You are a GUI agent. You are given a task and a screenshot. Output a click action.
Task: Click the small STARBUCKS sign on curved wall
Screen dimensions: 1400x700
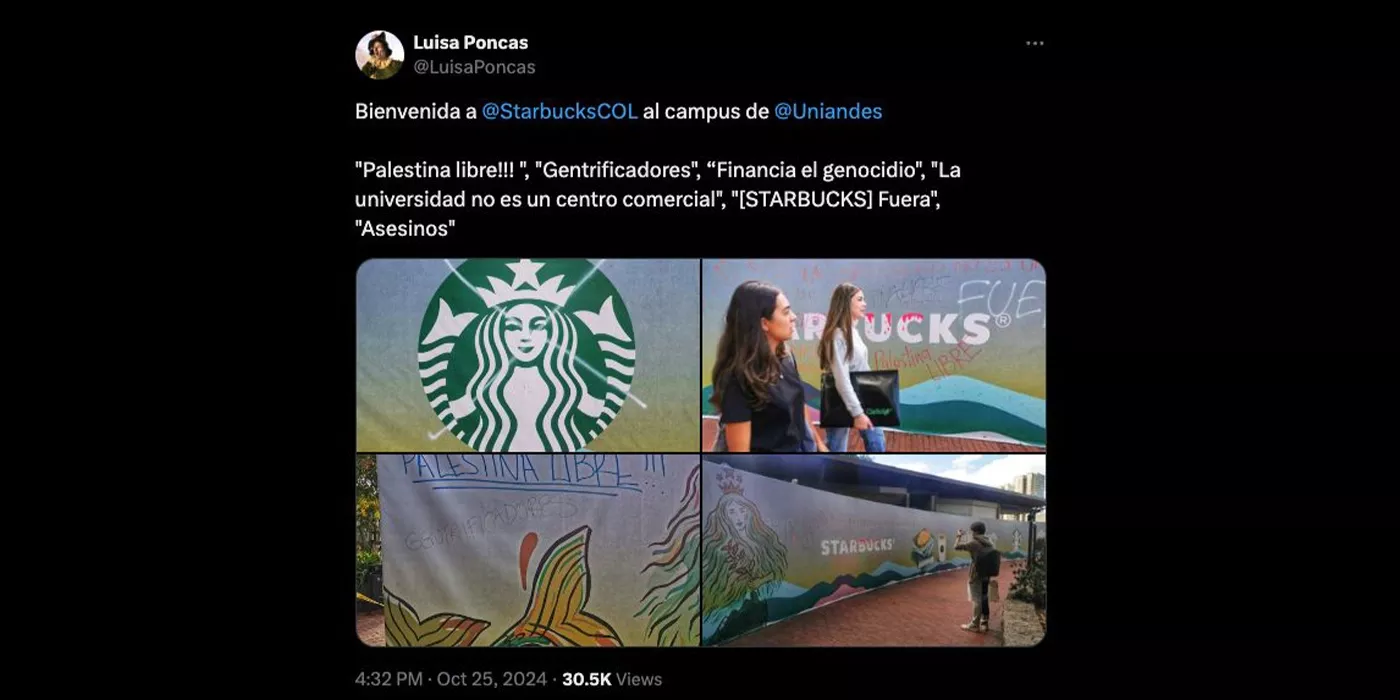point(857,546)
